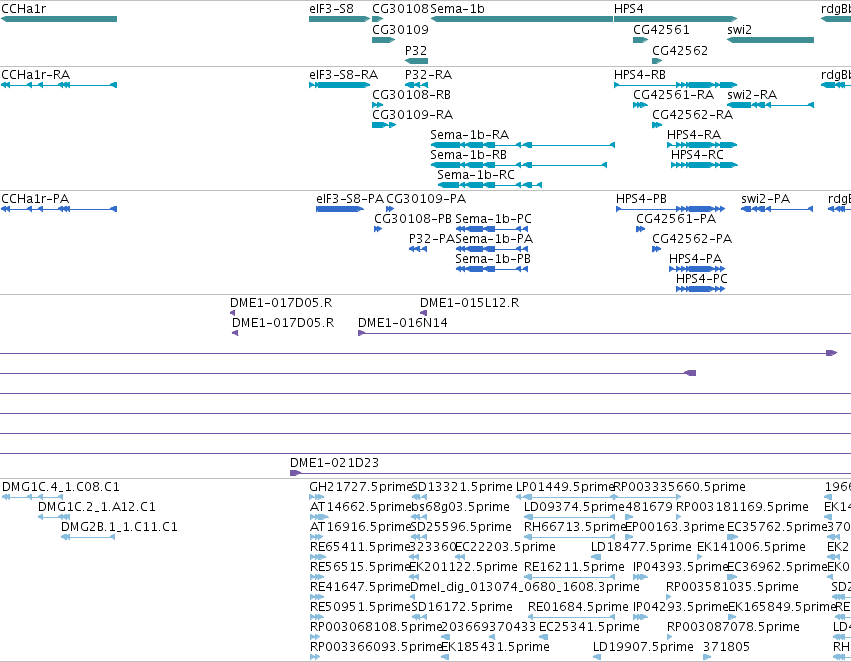Click the DMG1C.4_1.C08.C1 EST label
851x662 pixels.
(x=61, y=487)
